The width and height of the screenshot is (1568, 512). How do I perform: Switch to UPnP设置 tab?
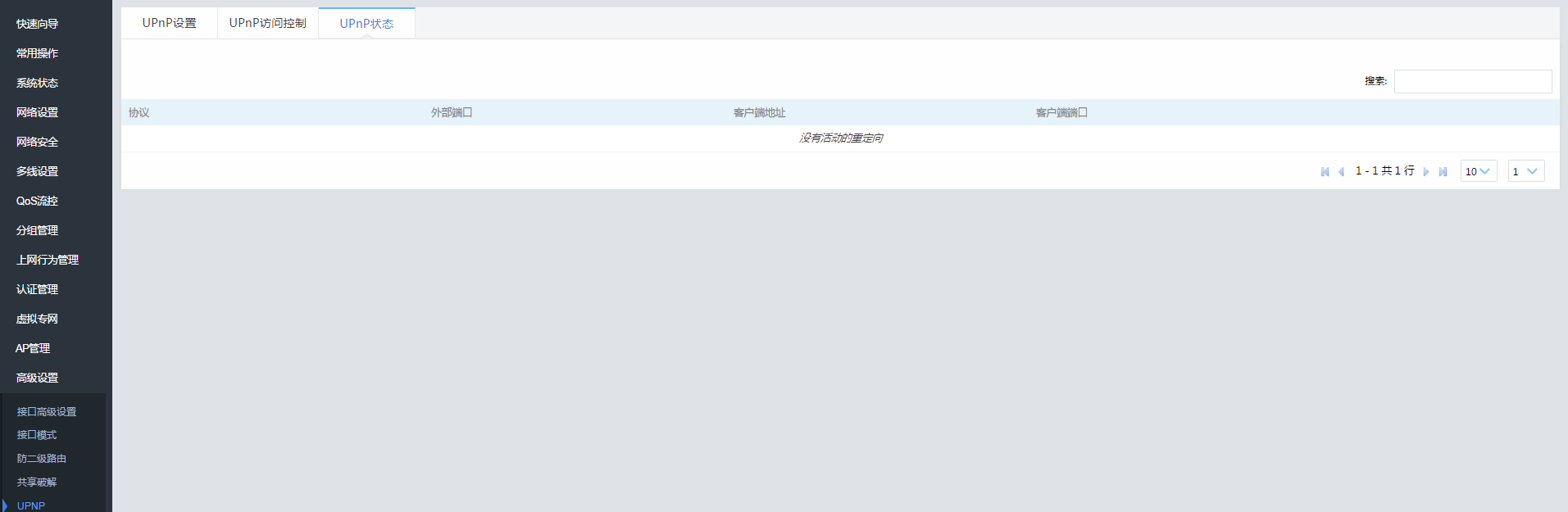(x=169, y=23)
